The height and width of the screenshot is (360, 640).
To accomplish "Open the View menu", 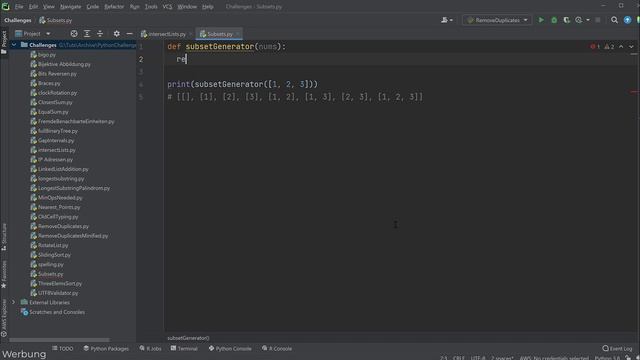I will point(49,7).
